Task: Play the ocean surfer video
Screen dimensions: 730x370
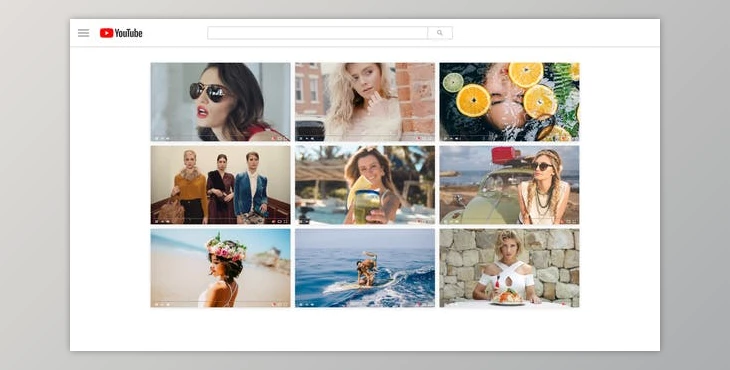Action: click(x=301, y=304)
